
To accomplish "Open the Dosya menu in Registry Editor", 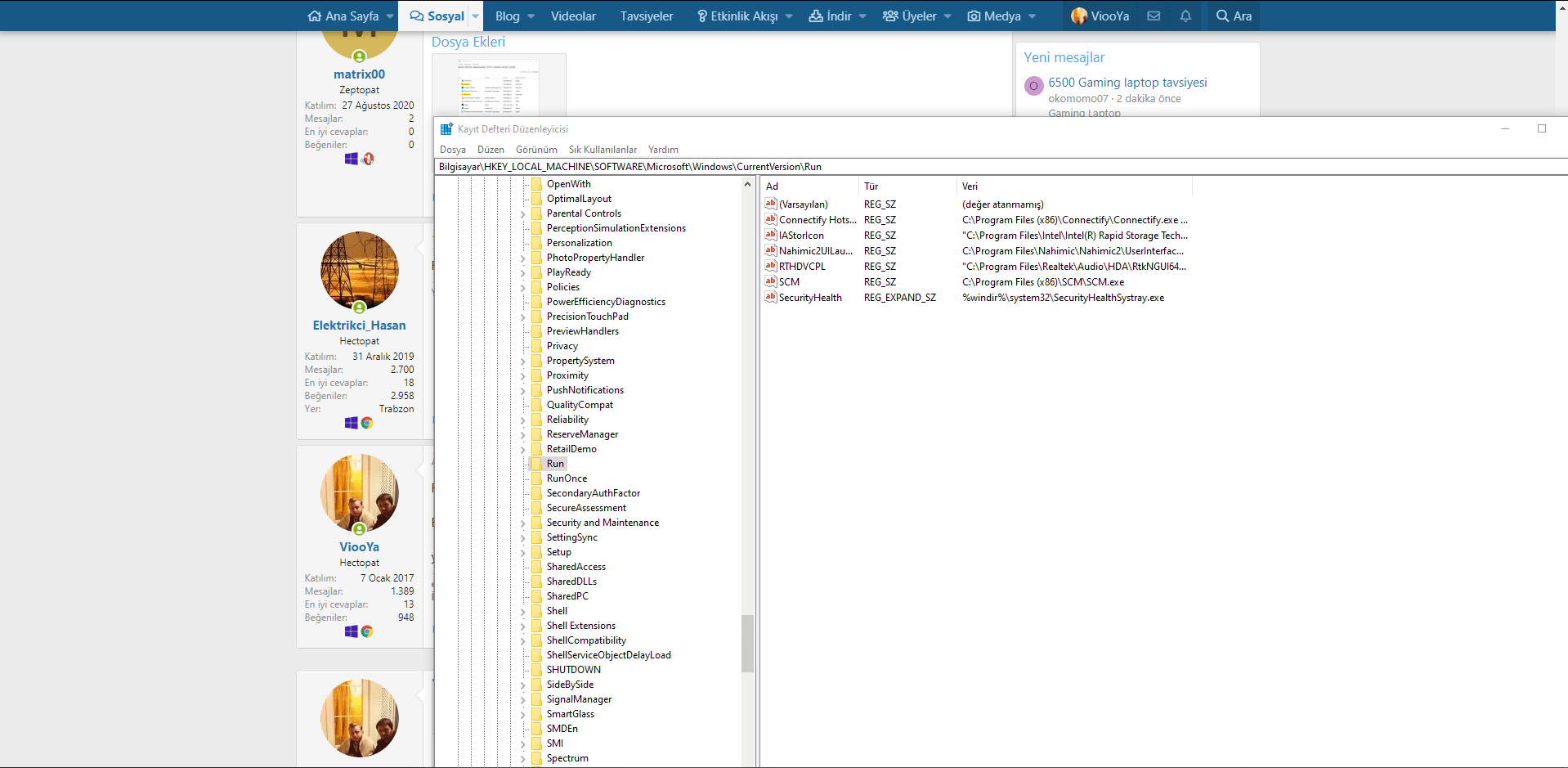I will pos(453,150).
